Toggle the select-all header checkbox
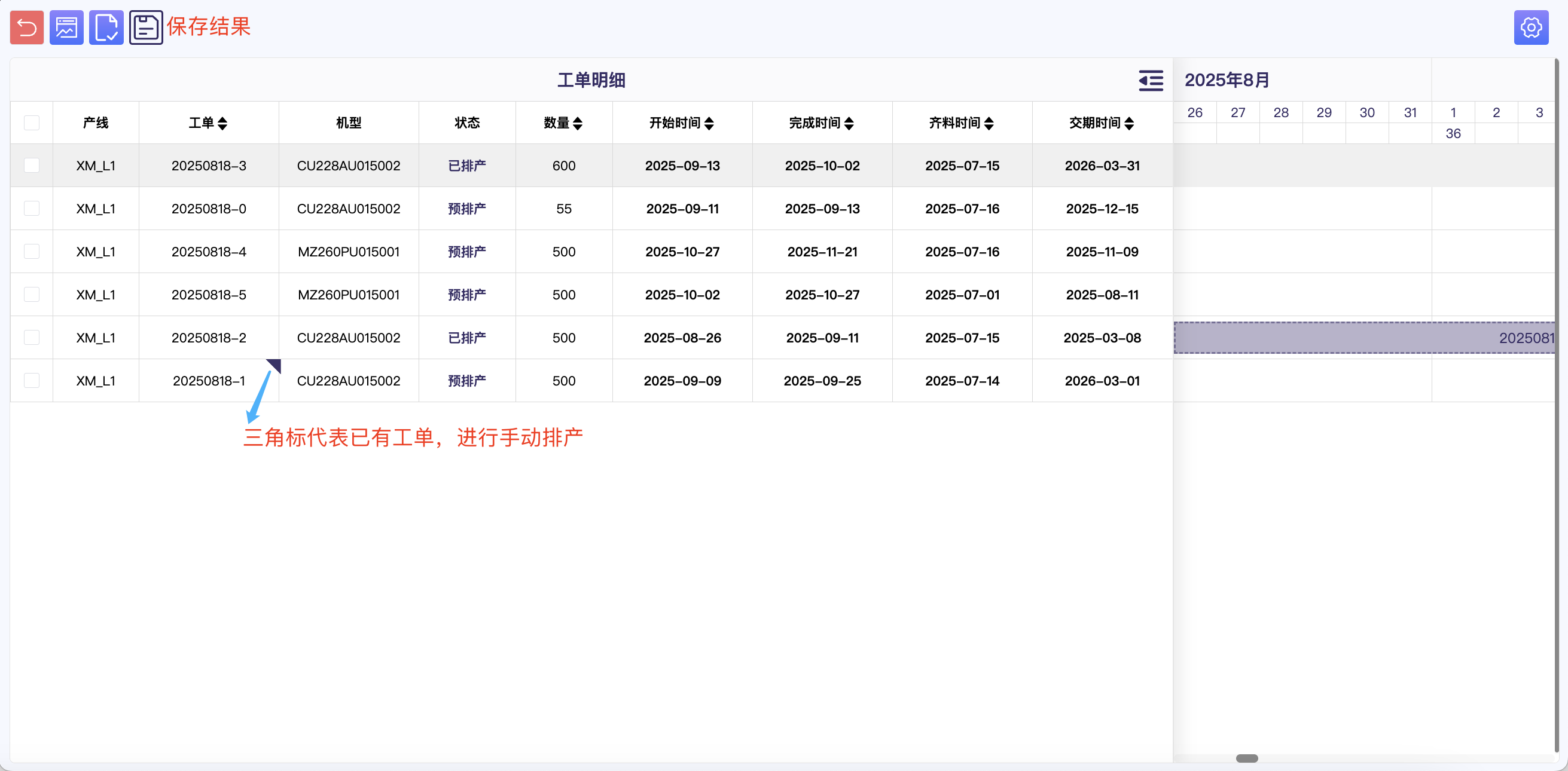Screen dimensions: 1568x771 point(32,123)
